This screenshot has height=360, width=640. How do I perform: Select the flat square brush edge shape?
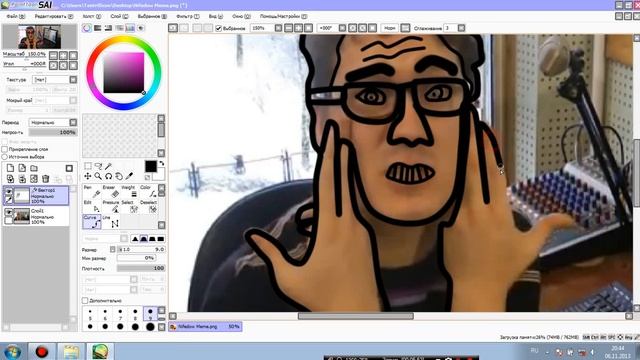pyautogui.click(x=161, y=239)
